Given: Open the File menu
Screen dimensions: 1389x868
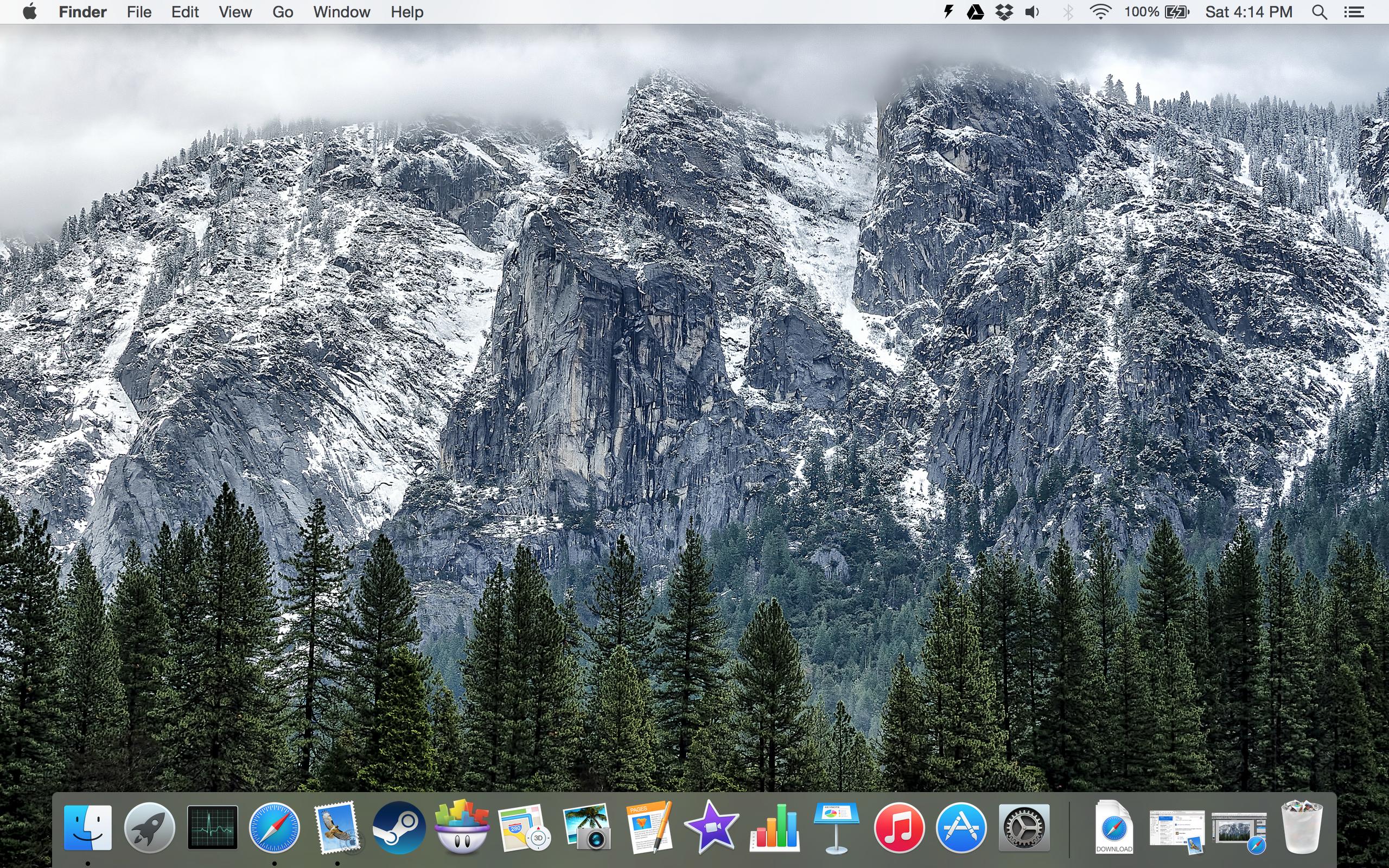Looking at the screenshot, I should coord(139,12).
